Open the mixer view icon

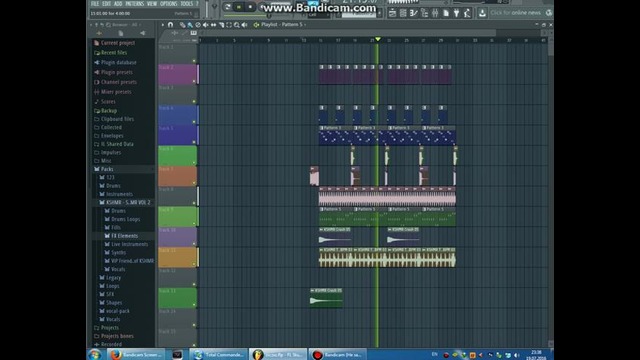point(435,13)
